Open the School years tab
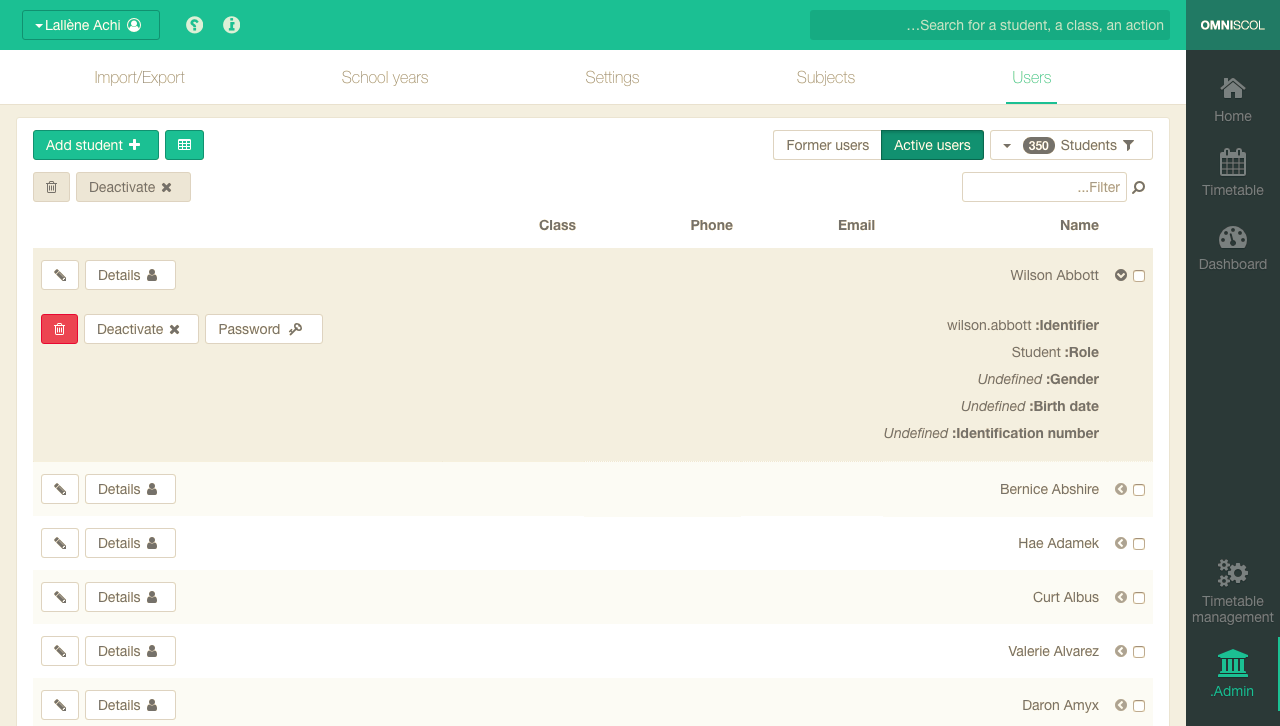Viewport: 1280px width, 726px height. tap(384, 77)
